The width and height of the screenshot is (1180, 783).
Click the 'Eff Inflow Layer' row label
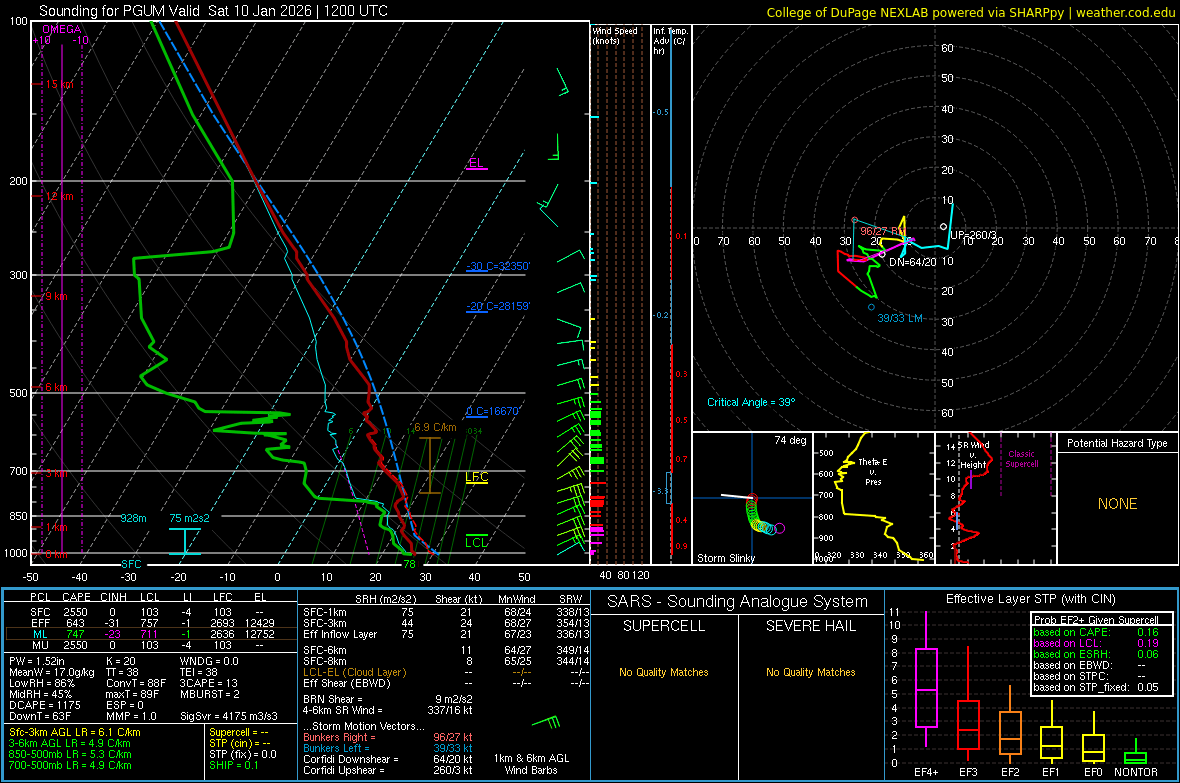click(339, 634)
